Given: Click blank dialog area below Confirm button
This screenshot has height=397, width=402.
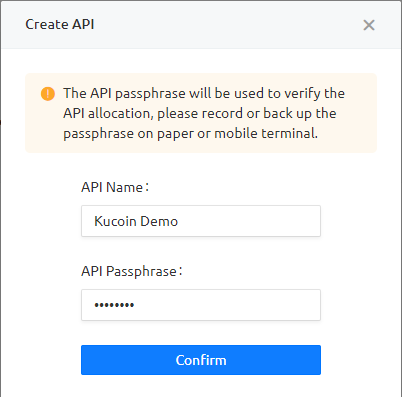Looking at the screenshot, I should tap(201, 386).
